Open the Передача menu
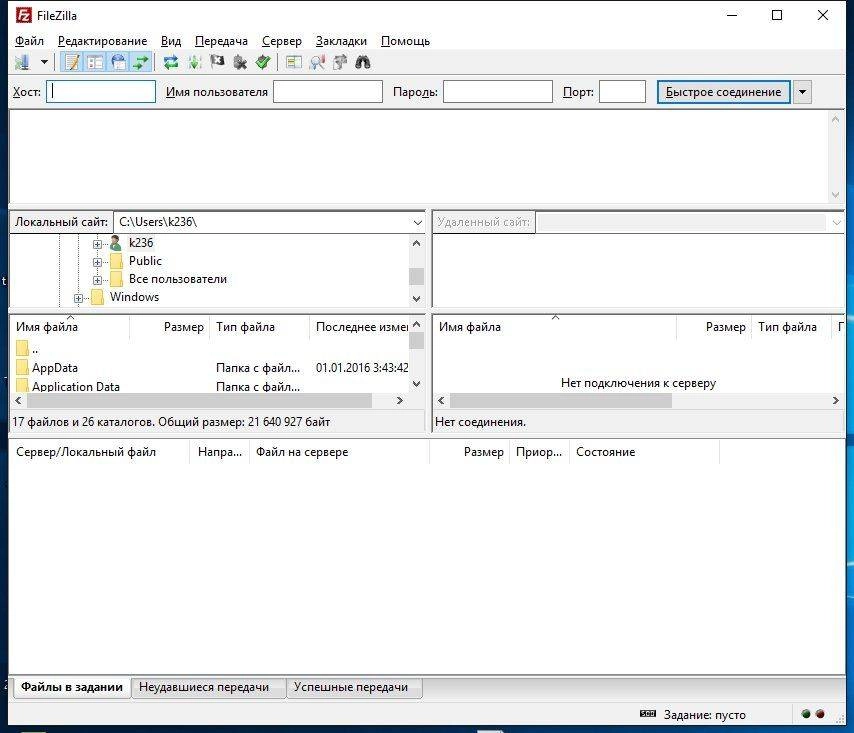 coord(221,41)
